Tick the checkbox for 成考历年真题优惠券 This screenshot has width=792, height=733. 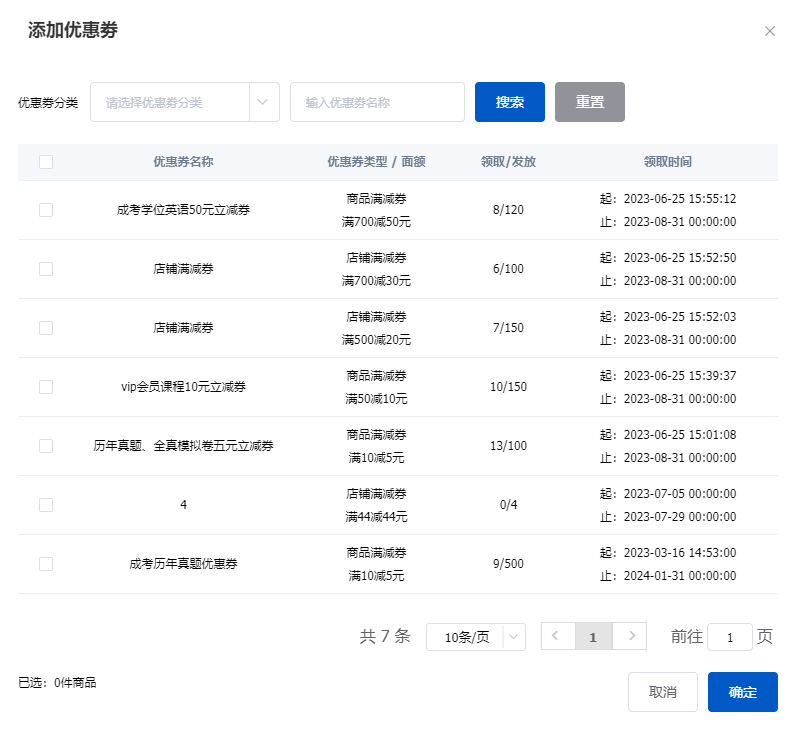(46, 564)
